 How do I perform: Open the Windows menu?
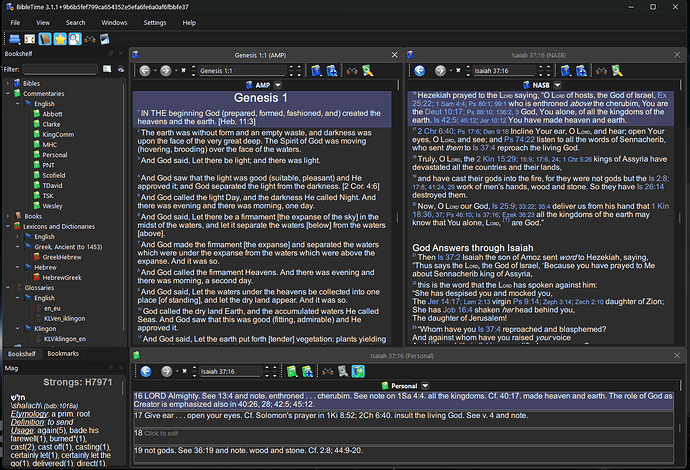tap(114, 22)
